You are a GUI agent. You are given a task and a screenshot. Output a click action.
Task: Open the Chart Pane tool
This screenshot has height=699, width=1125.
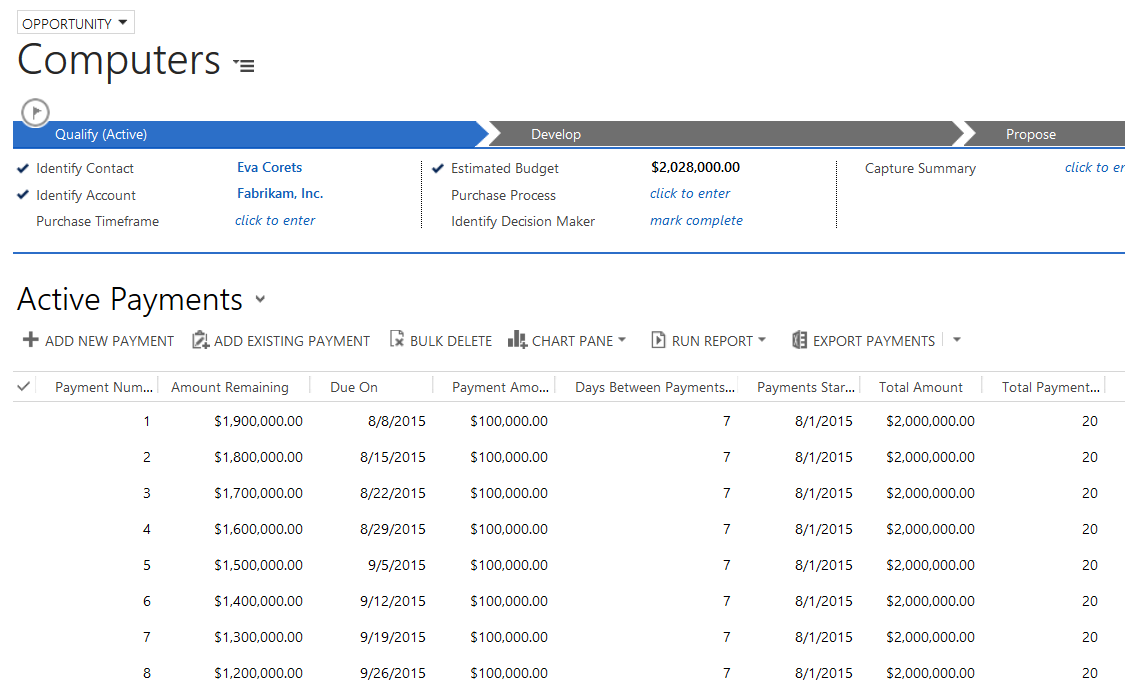coord(517,340)
